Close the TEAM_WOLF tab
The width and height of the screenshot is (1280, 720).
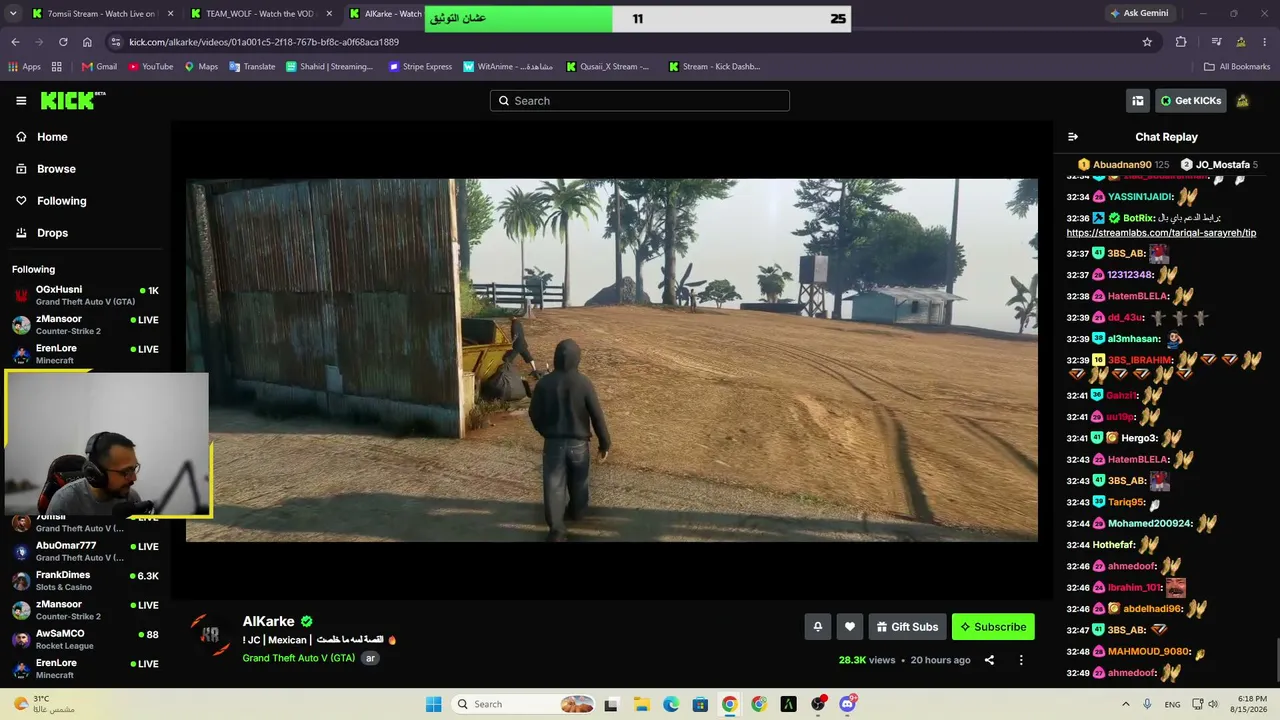click(329, 14)
